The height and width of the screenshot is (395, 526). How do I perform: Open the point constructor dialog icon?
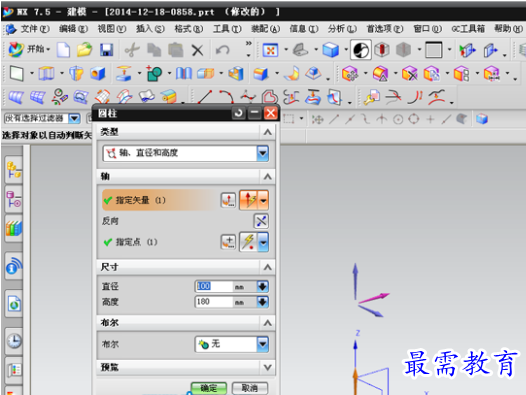228,242
